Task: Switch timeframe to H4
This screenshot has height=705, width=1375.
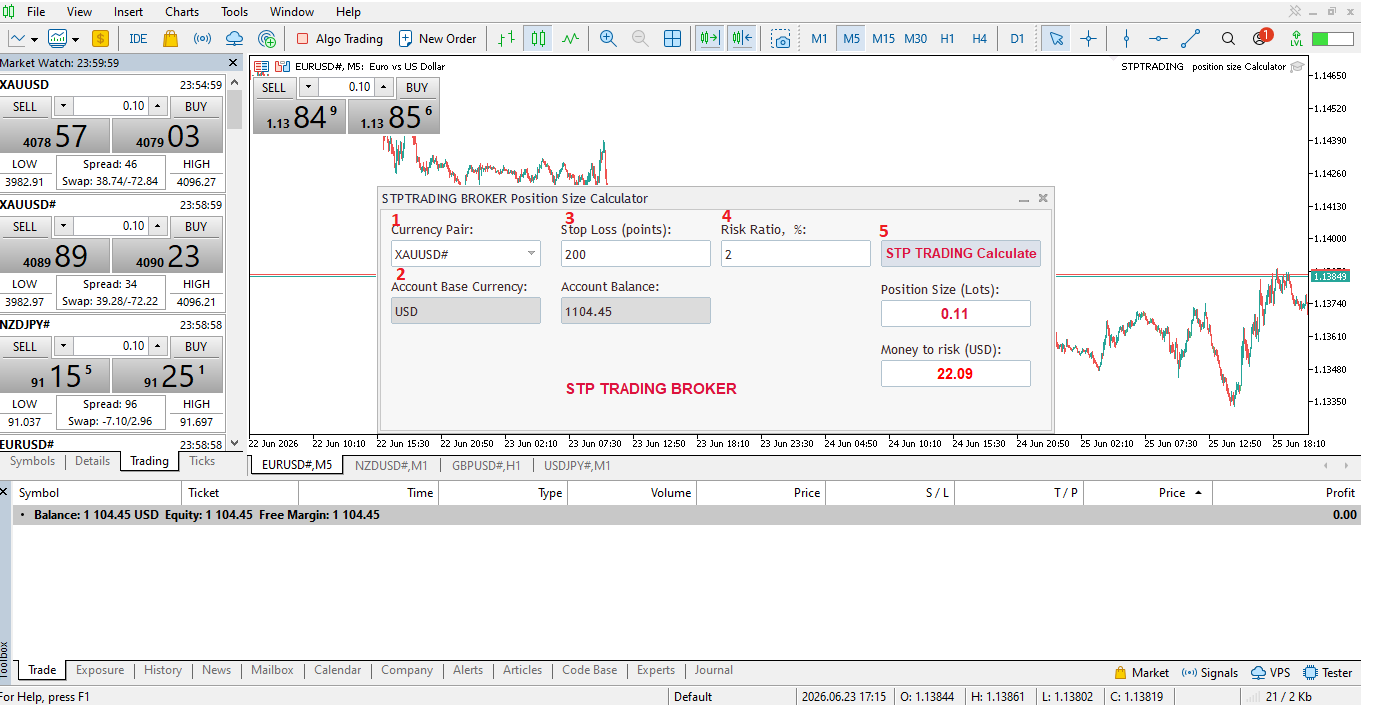Action: (x=979, y=39)
